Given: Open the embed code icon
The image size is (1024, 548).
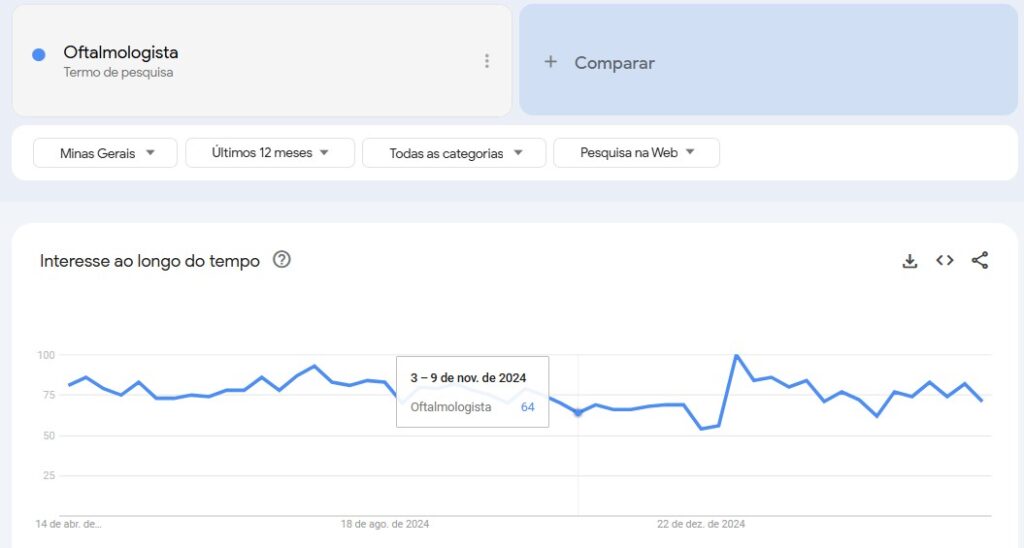Looking at the screenshot, I should [944, 261].
